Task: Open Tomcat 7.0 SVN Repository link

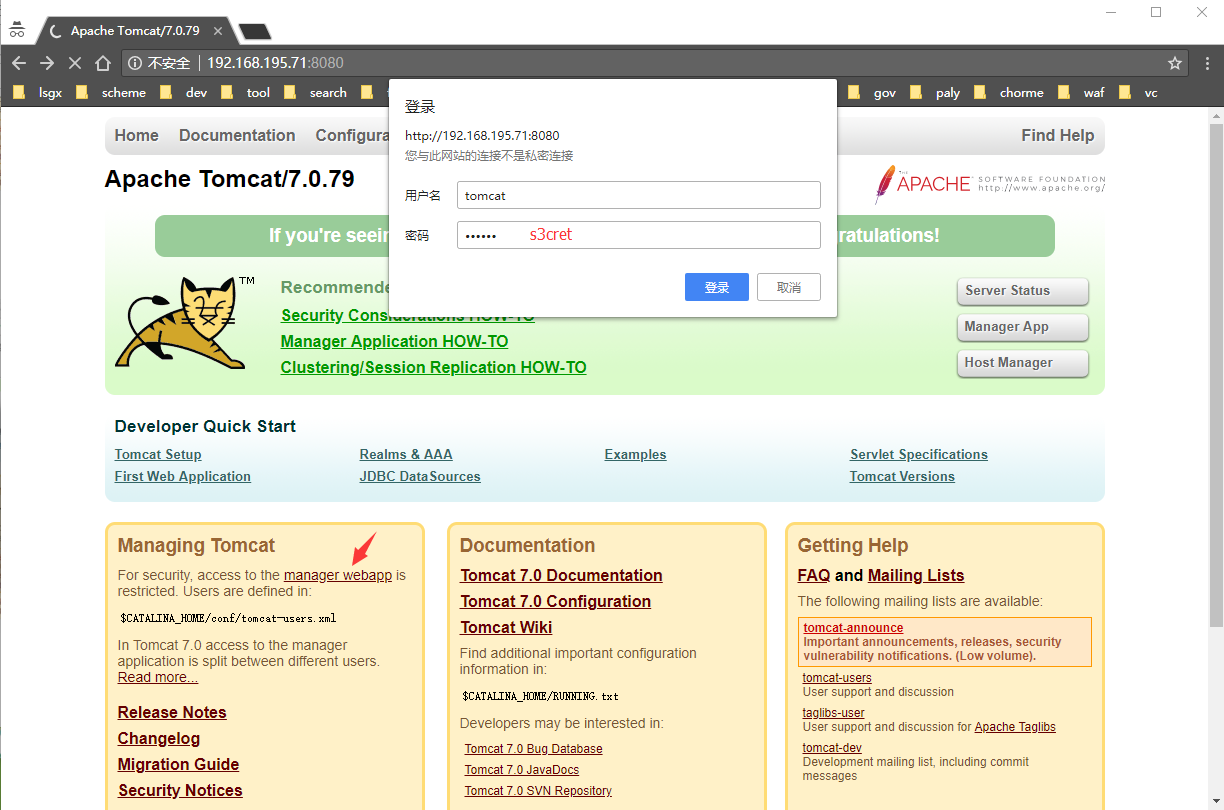Action: (538, 790)
